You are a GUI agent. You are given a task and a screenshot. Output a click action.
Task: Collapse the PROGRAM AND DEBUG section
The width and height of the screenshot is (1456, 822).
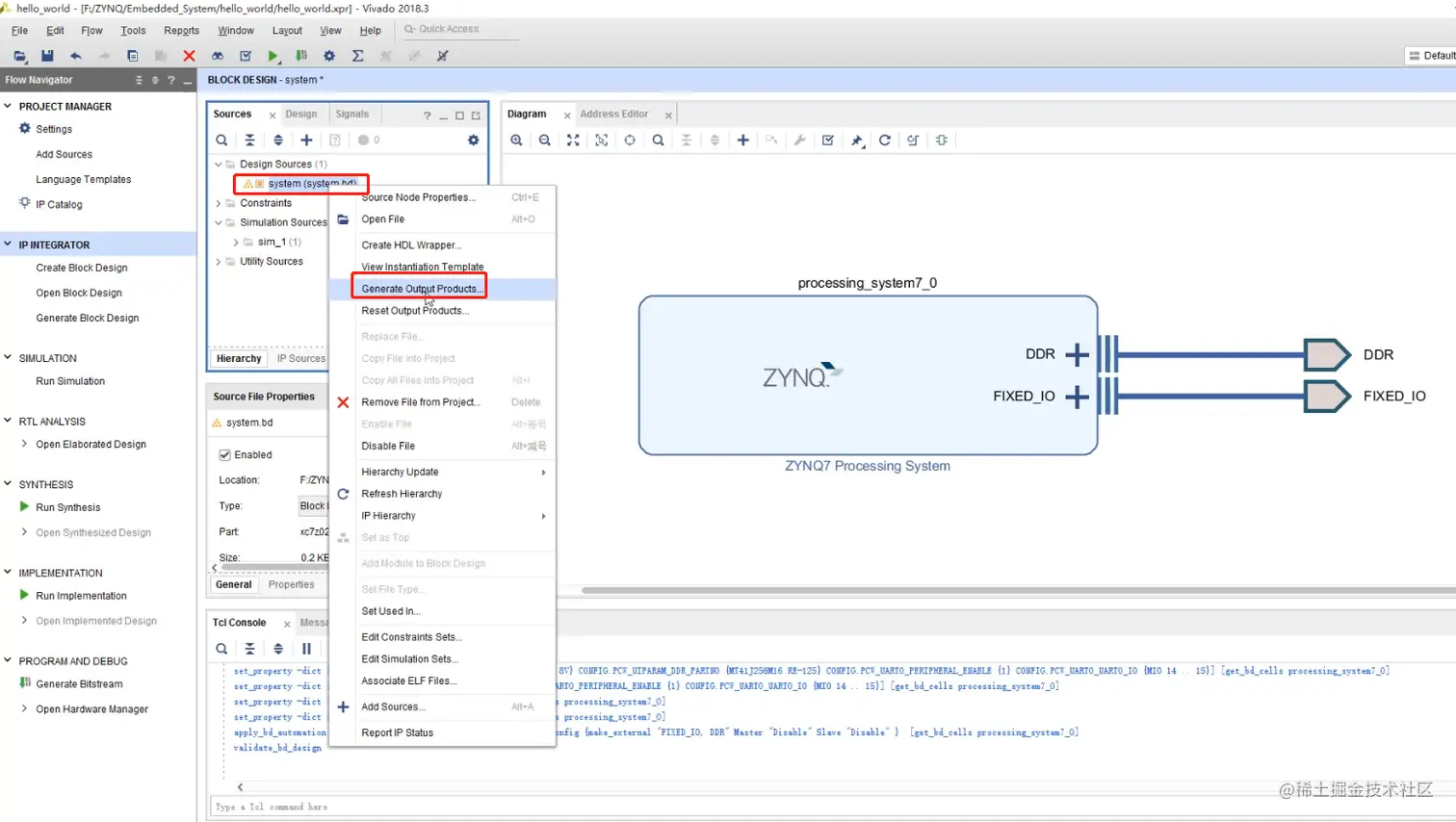tap(8, 661)
